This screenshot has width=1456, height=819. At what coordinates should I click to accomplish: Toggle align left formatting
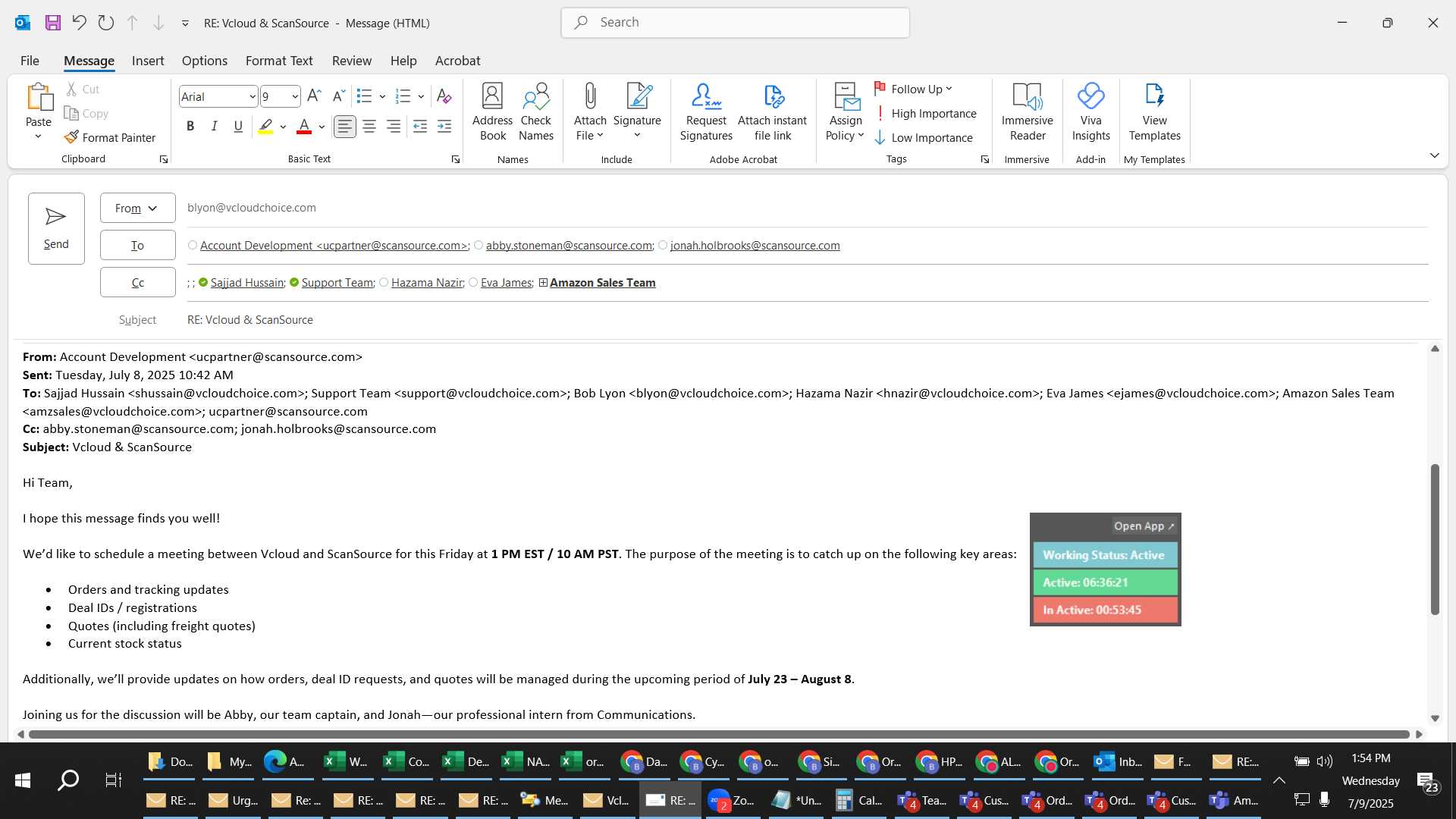point(345,127)
